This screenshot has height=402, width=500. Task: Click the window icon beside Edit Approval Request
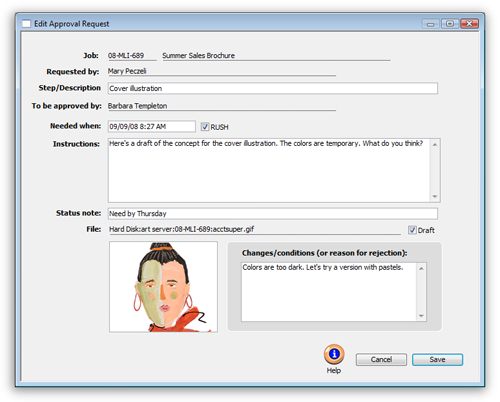point(26,24)
